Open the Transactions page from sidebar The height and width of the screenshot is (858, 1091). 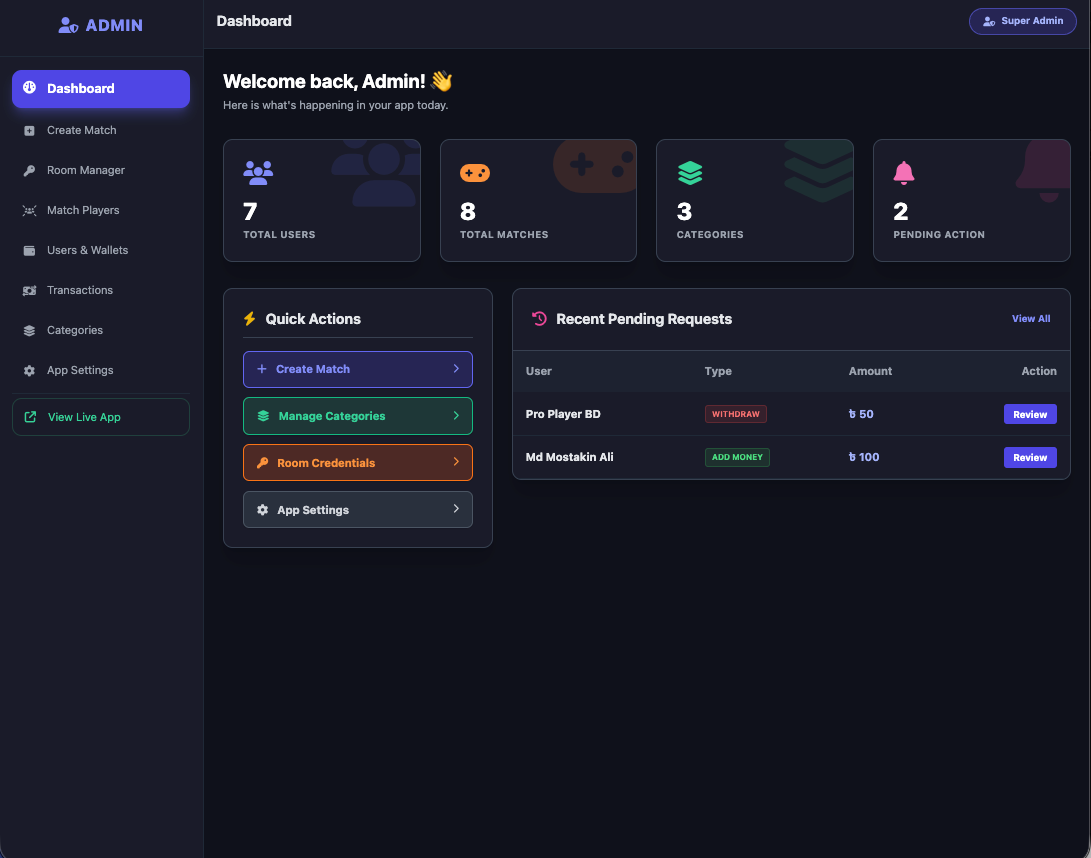101,291
